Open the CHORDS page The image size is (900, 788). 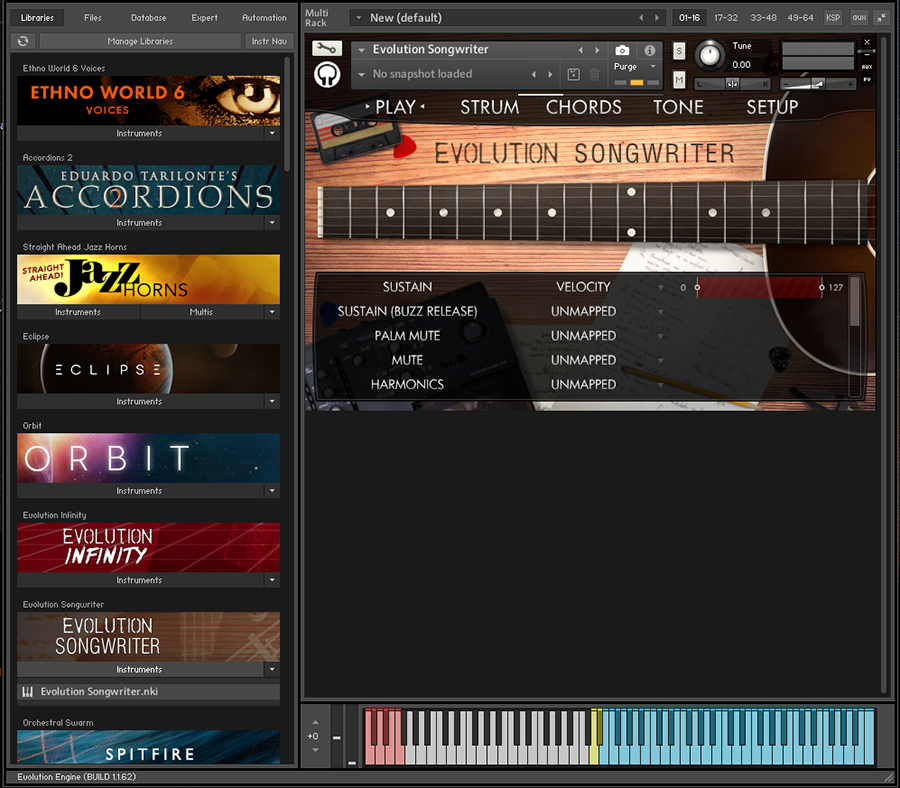[583, 107]
